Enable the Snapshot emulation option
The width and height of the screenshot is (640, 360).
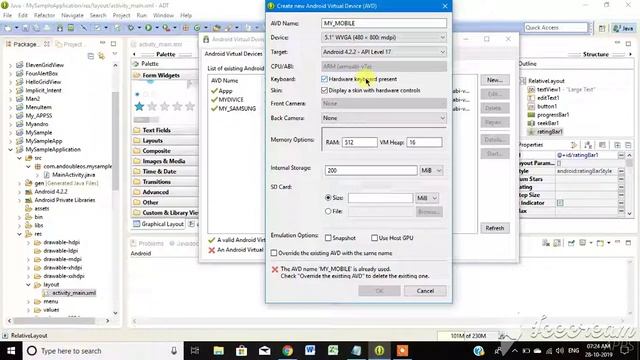tap(328, 238)
